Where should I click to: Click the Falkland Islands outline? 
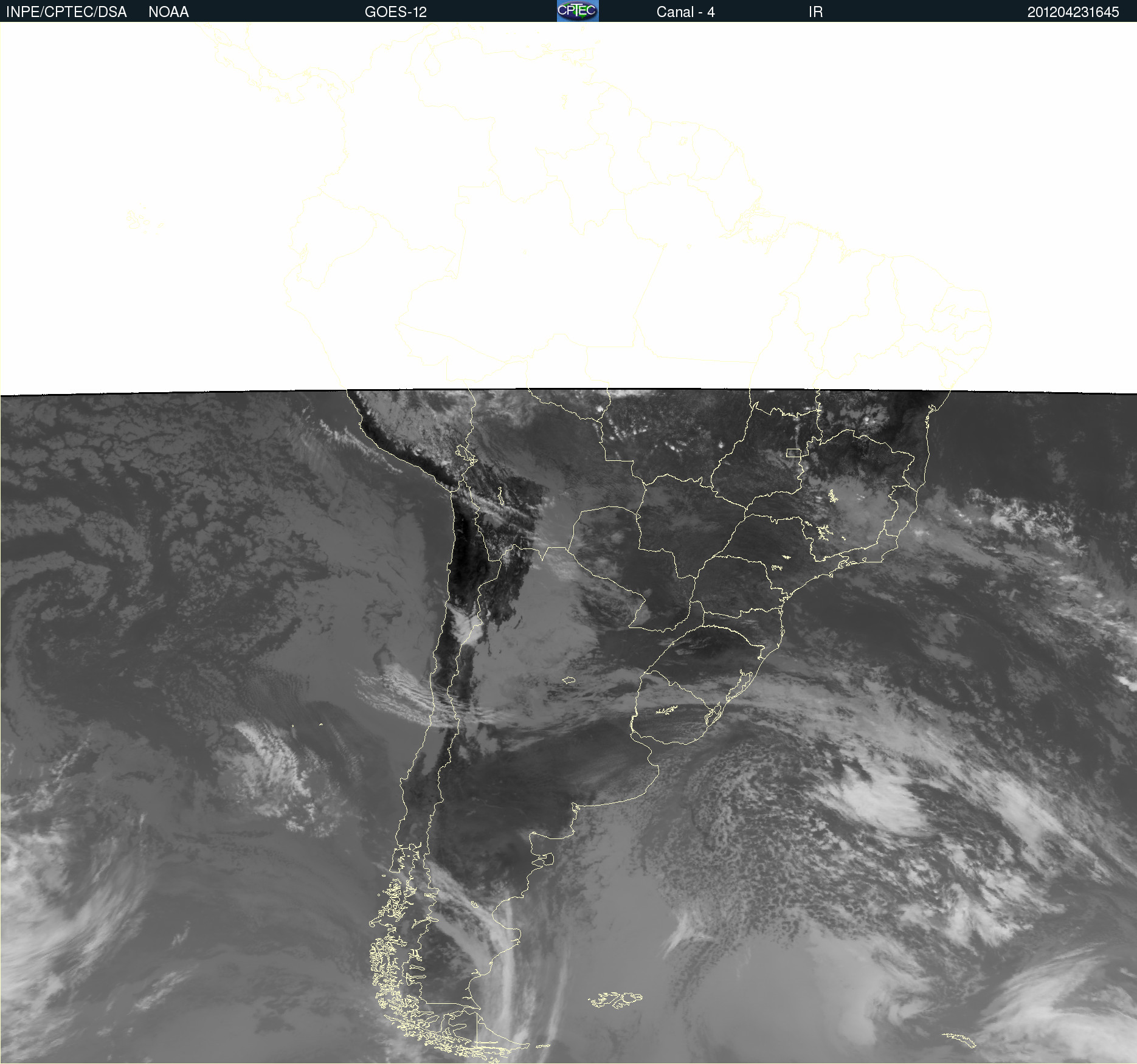615,1000
